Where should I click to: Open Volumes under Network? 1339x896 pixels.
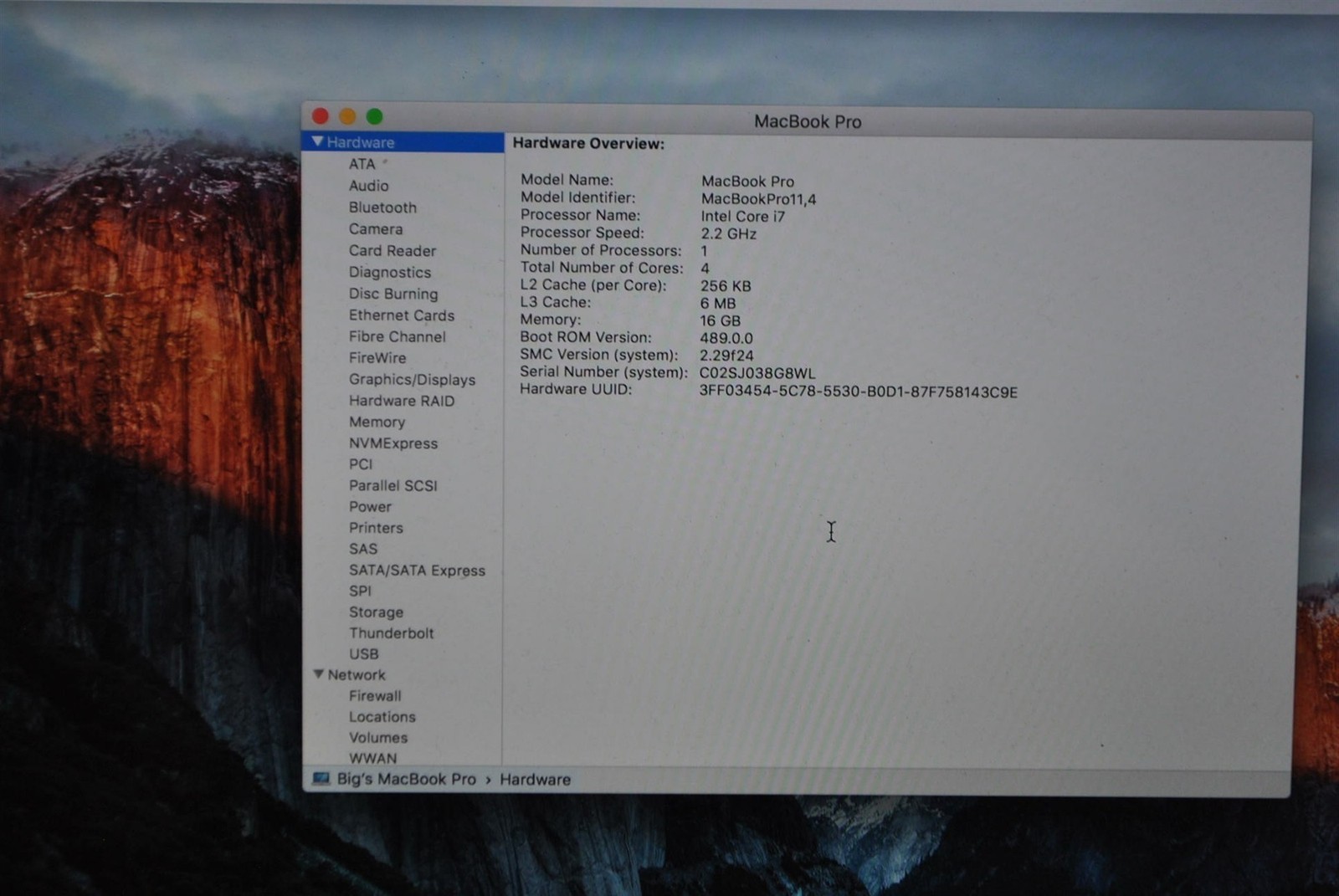tap(378, 738)
